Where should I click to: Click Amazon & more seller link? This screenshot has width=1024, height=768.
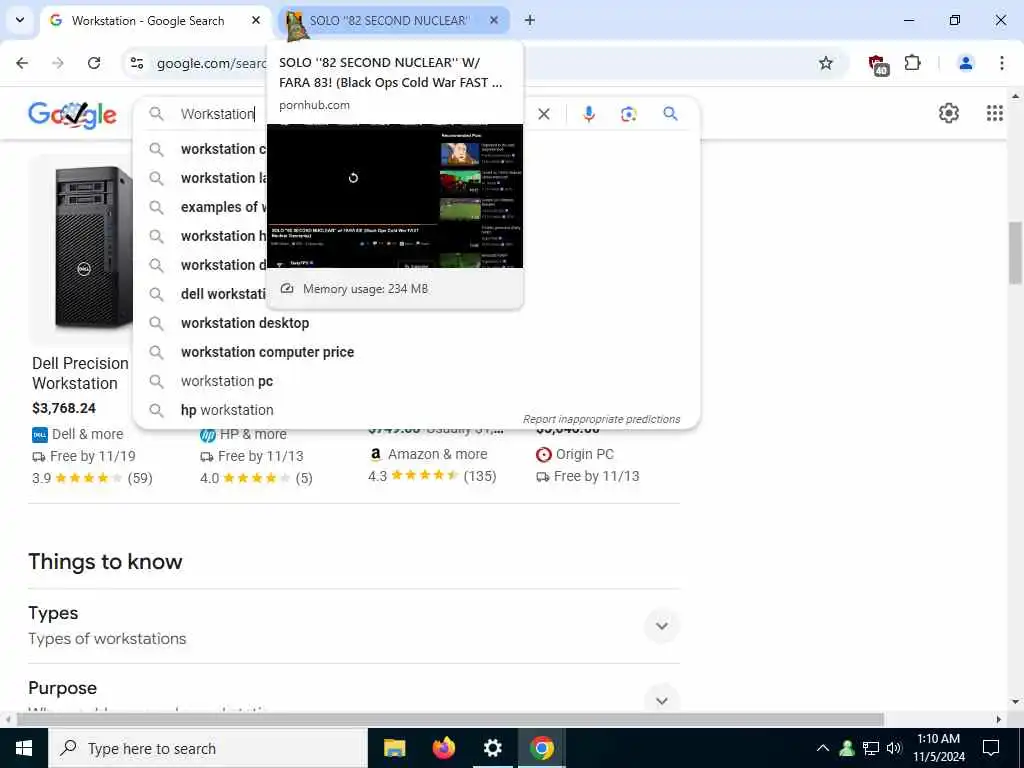coord(438,454)
